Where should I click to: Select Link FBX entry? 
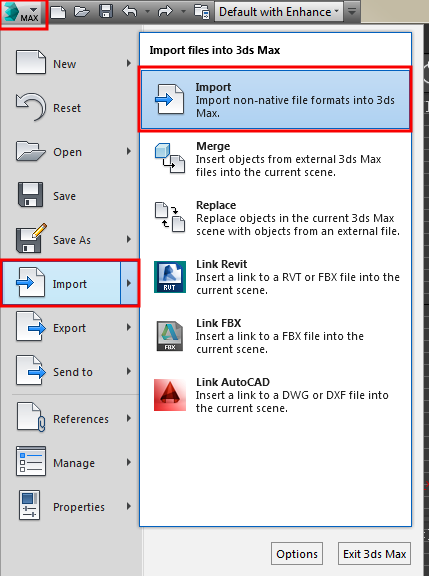pyautogui.click(x=275, y=336)
